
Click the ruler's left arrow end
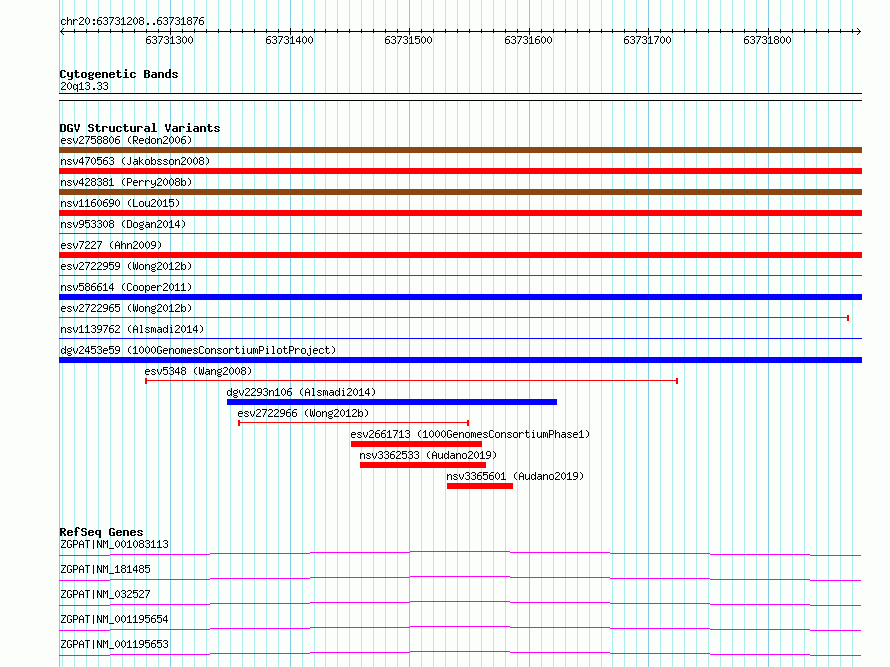(62, 31)
